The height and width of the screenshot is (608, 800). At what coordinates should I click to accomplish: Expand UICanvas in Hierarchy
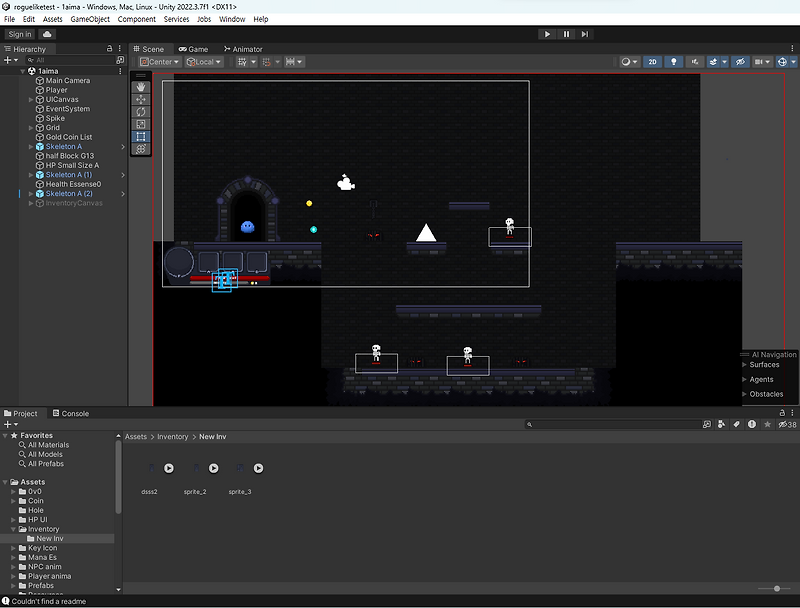coord(31,99)
